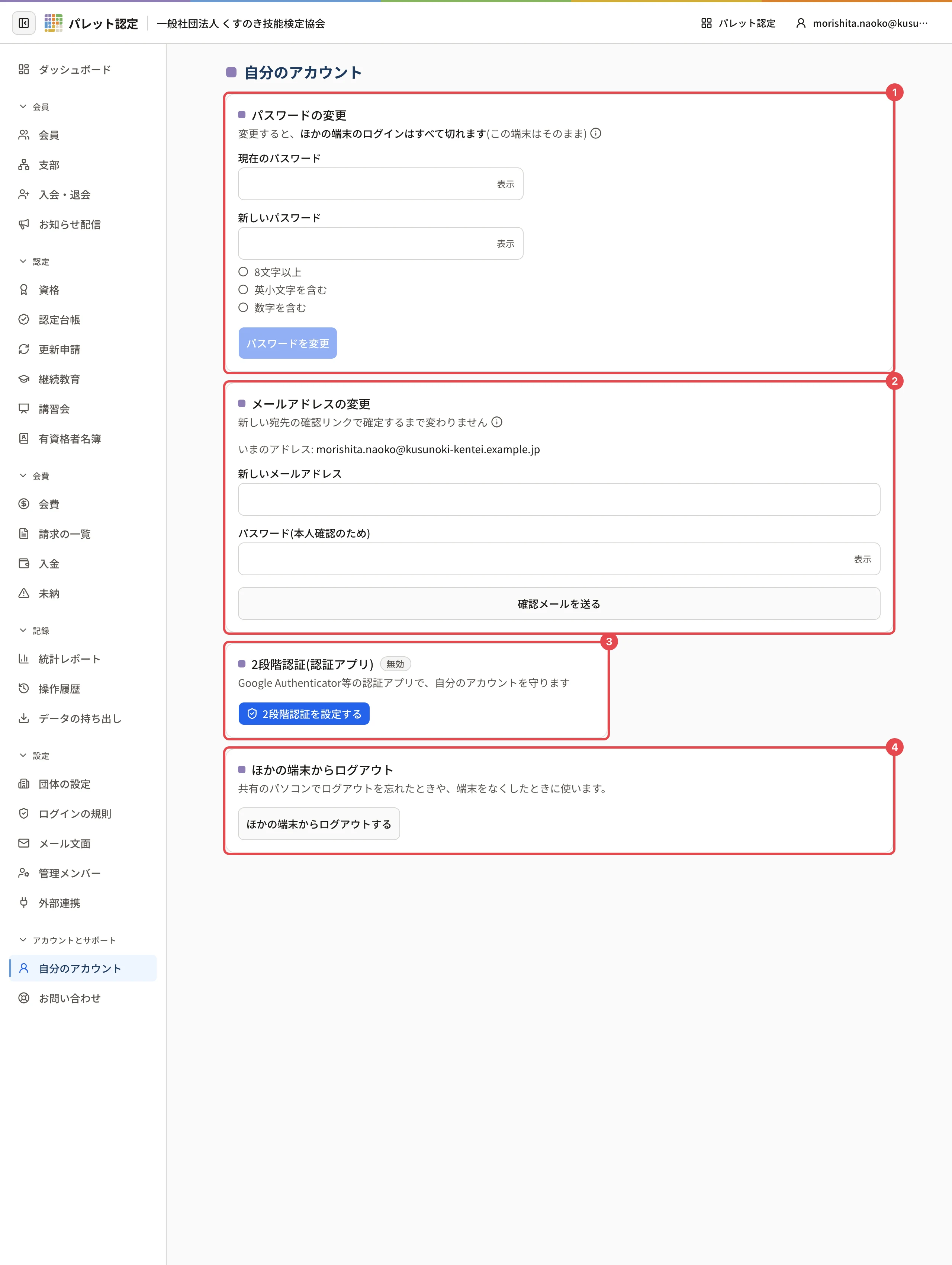Collapse the sidebar with the panel icon
952x1265 pixels.
tap(24, 23)
